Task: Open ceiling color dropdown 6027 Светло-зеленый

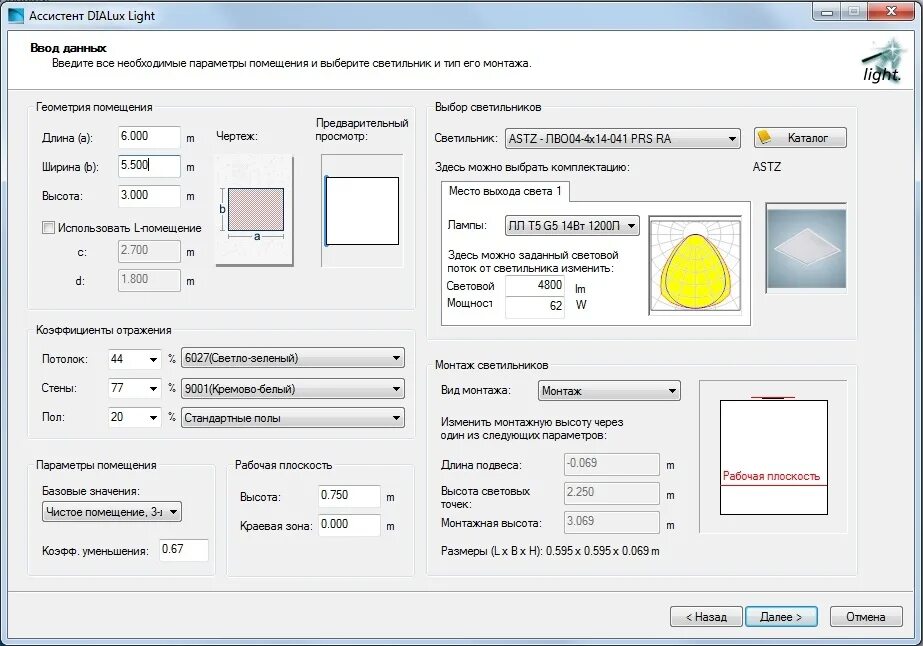Action: [293, 358]
